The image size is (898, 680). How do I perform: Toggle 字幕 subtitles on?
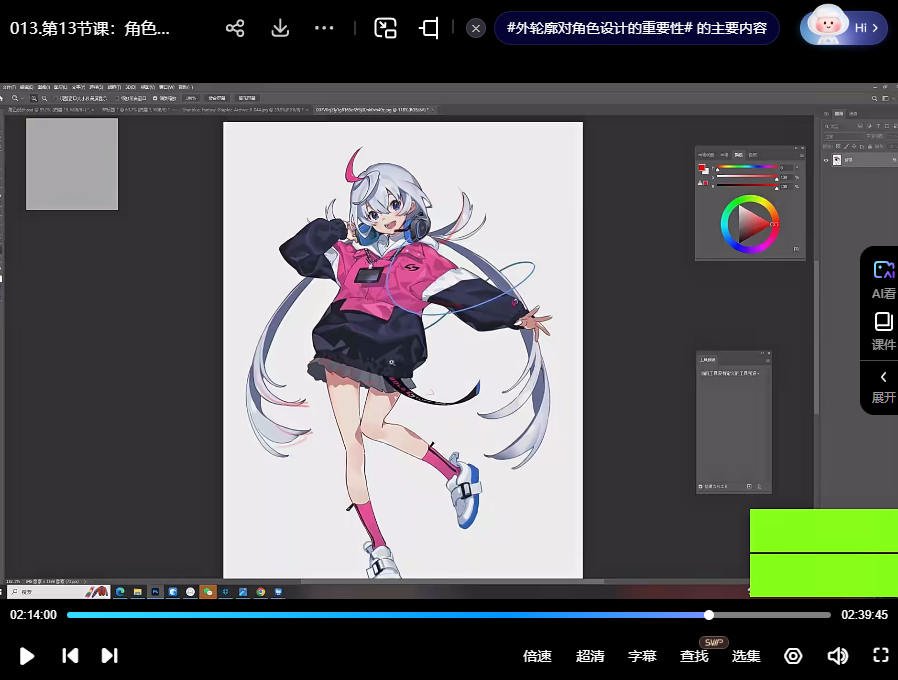click(x=642, y=655)
